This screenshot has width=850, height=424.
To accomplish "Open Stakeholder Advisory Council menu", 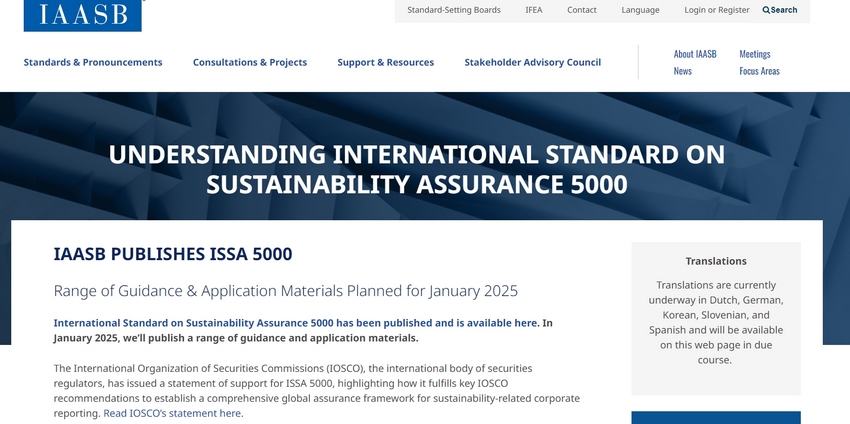I will [x=532, y=62].
